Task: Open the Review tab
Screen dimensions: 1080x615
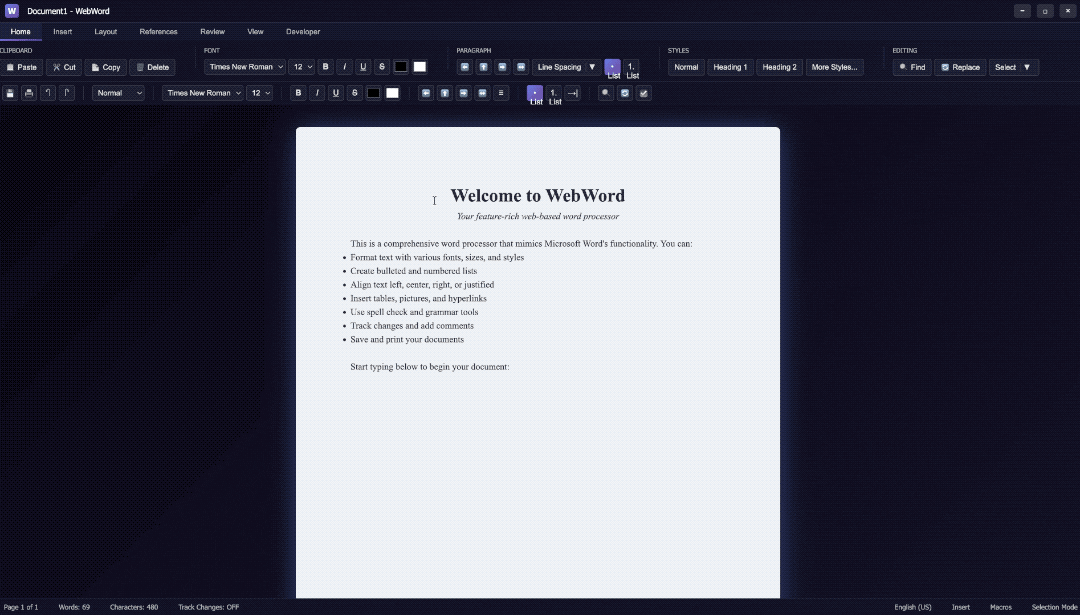Action: [x=213, y=32]
